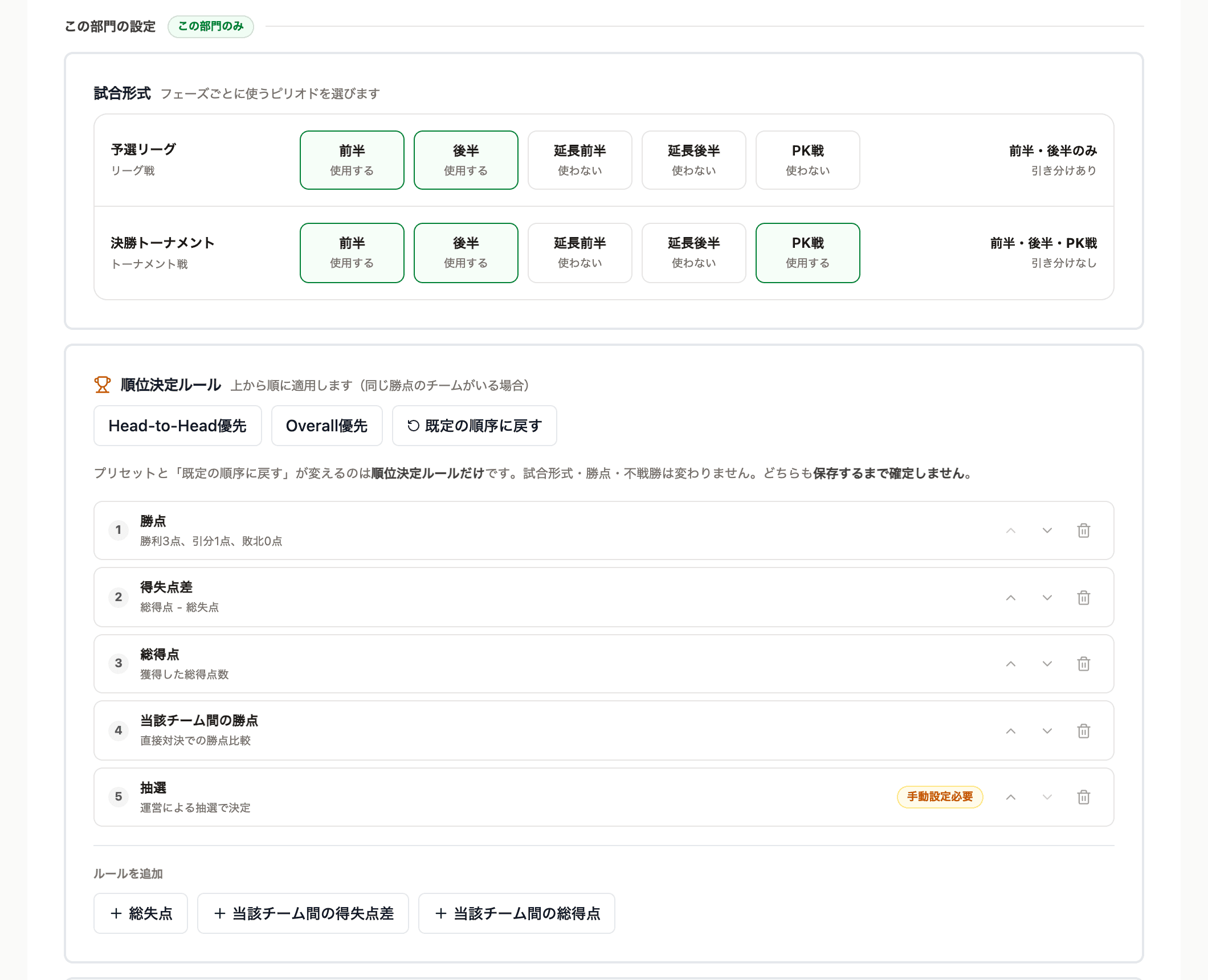Delete the 抽選 ranking rule
The height and width of the screenshot is (980, 1208).
(x=1083, y=797)
